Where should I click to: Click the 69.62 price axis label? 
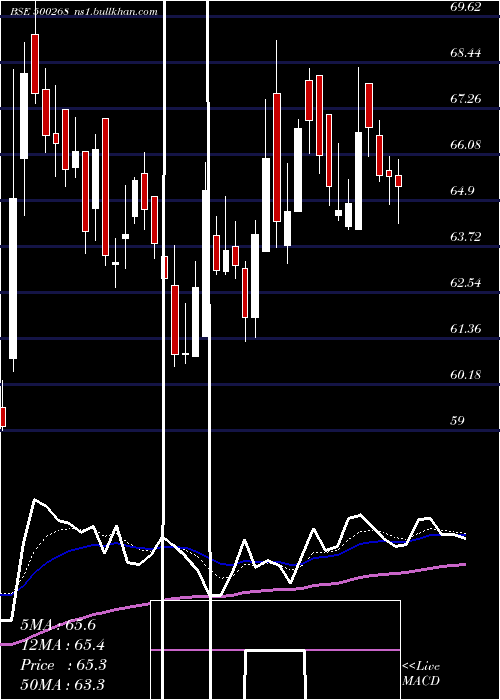point(466,7)
